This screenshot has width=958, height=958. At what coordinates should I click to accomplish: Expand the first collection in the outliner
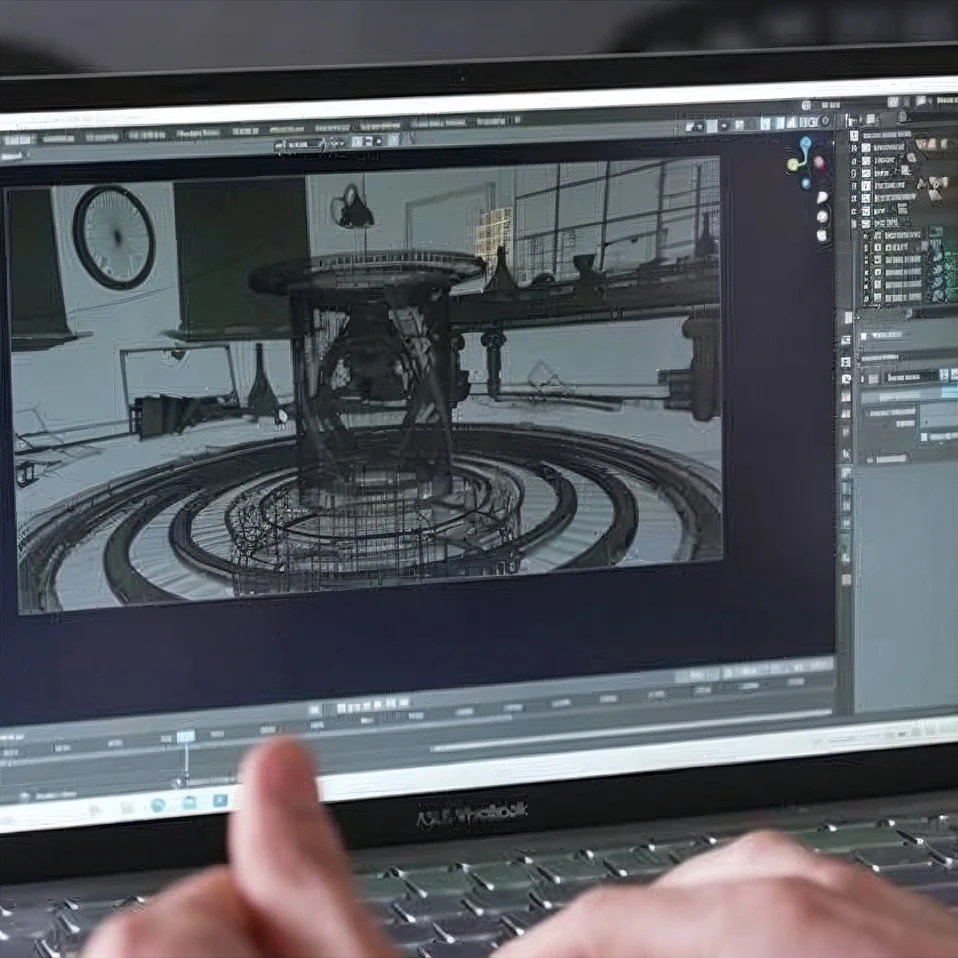[x=854, y=147]
